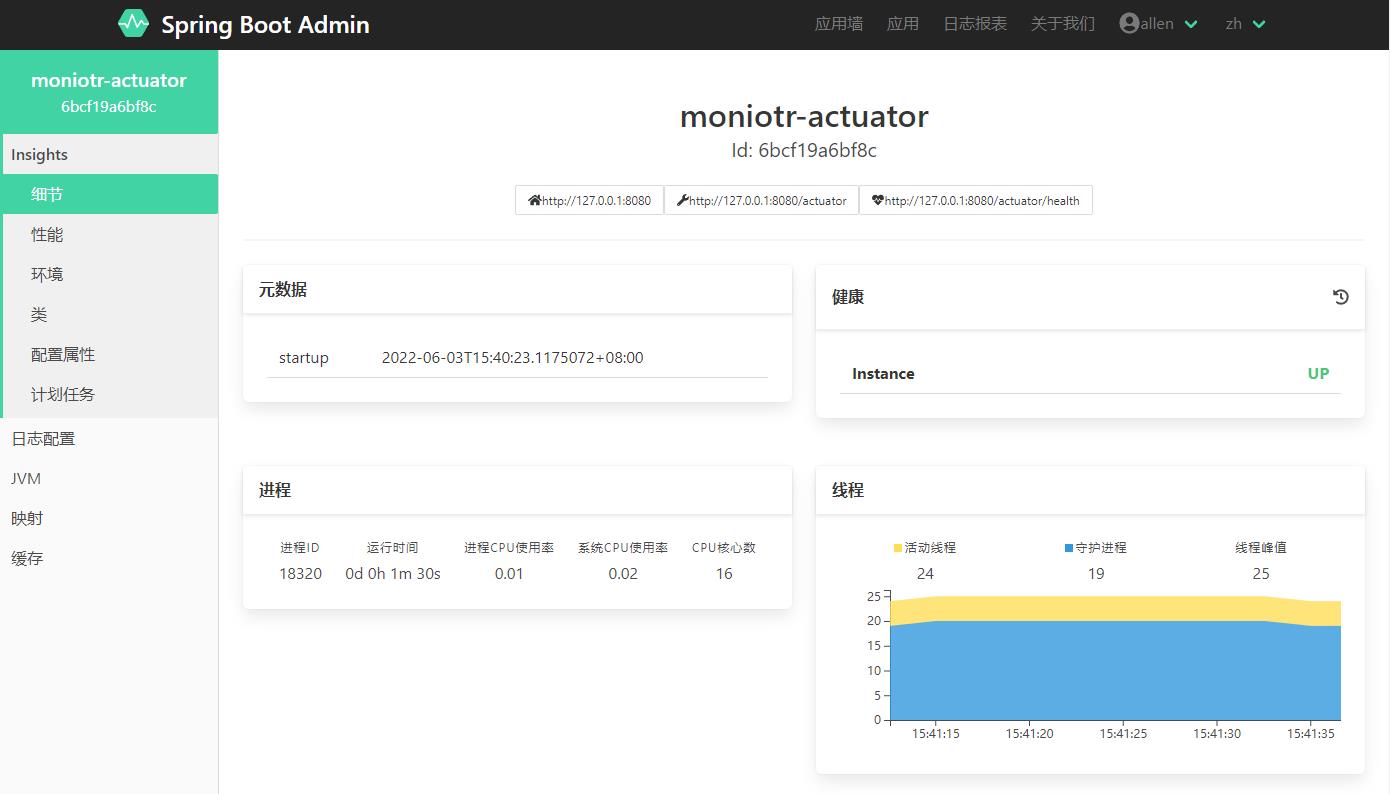Collapse the Insights sidebar section
1390x794 pixels.
[109, 154]
